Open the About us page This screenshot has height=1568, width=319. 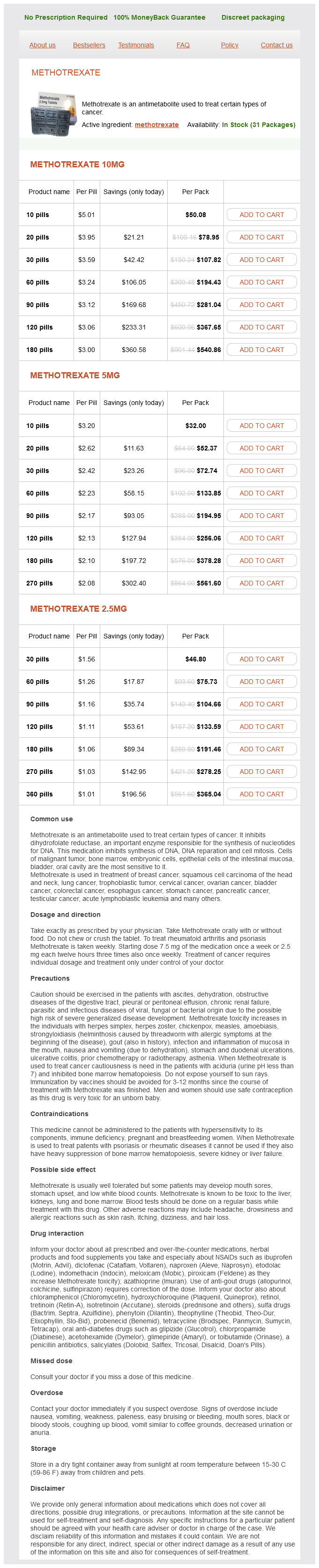(42, 45)
